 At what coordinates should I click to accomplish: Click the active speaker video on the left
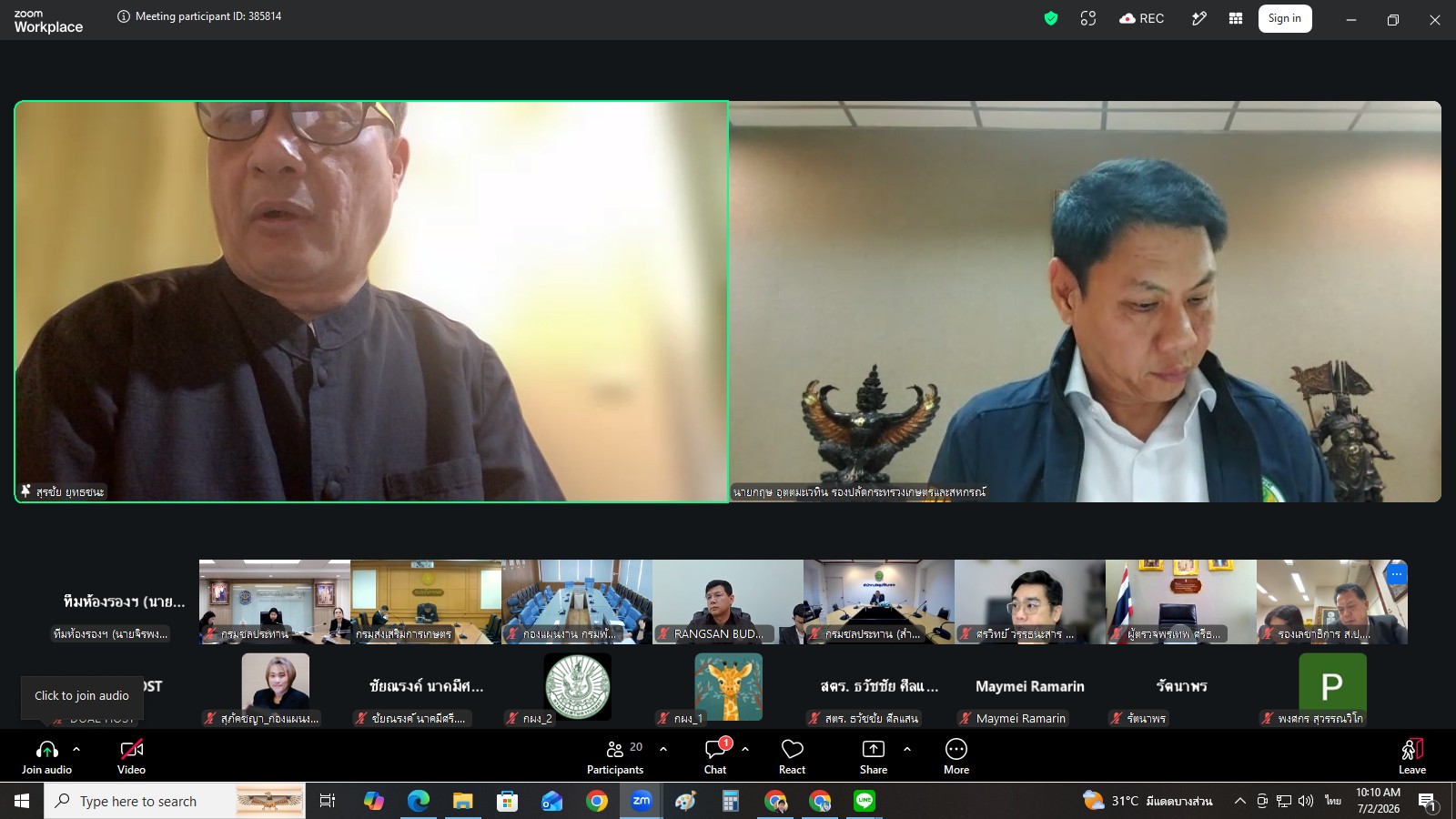click(371, 301)
